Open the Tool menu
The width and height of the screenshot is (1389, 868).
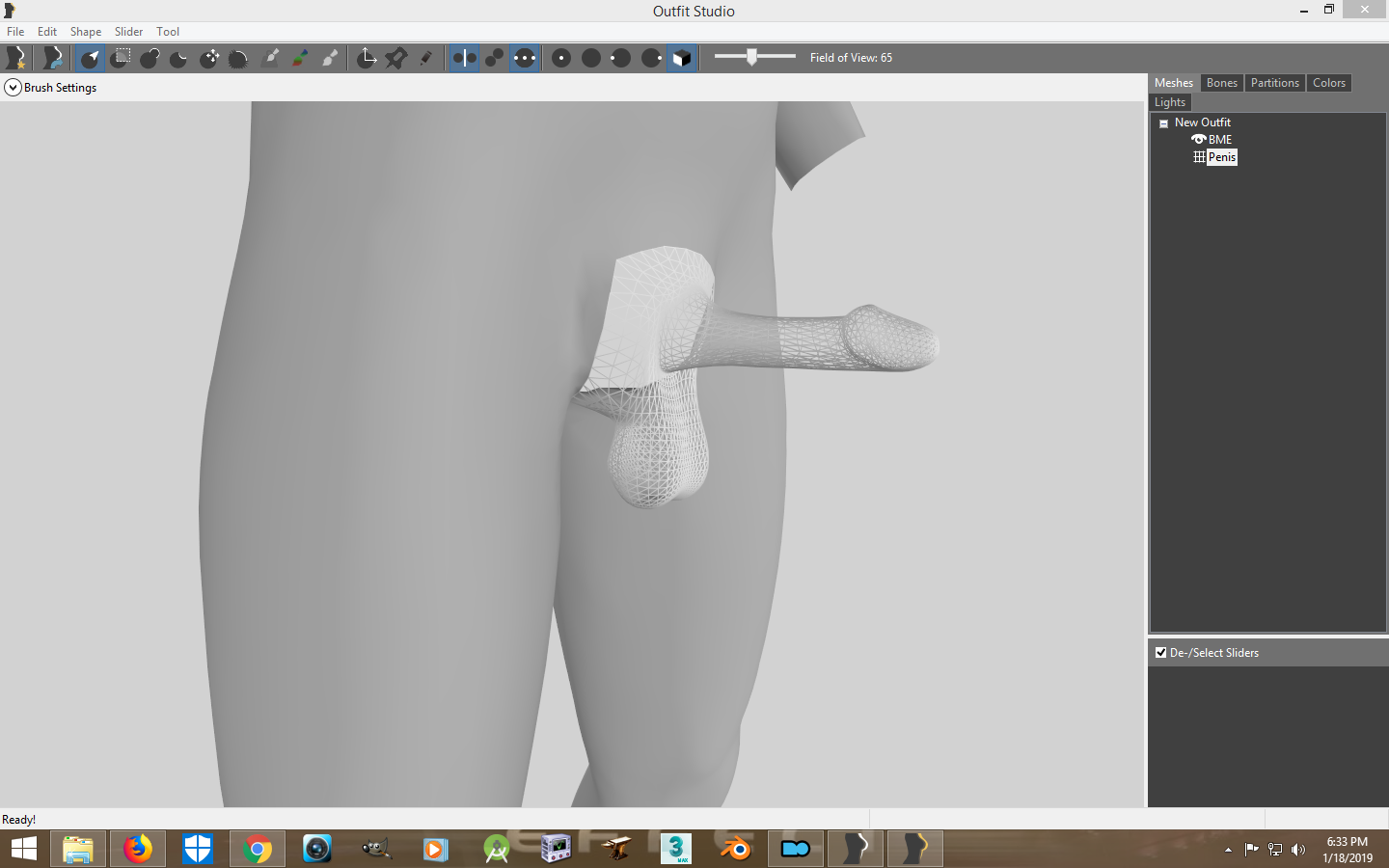[x=168, y=32]
